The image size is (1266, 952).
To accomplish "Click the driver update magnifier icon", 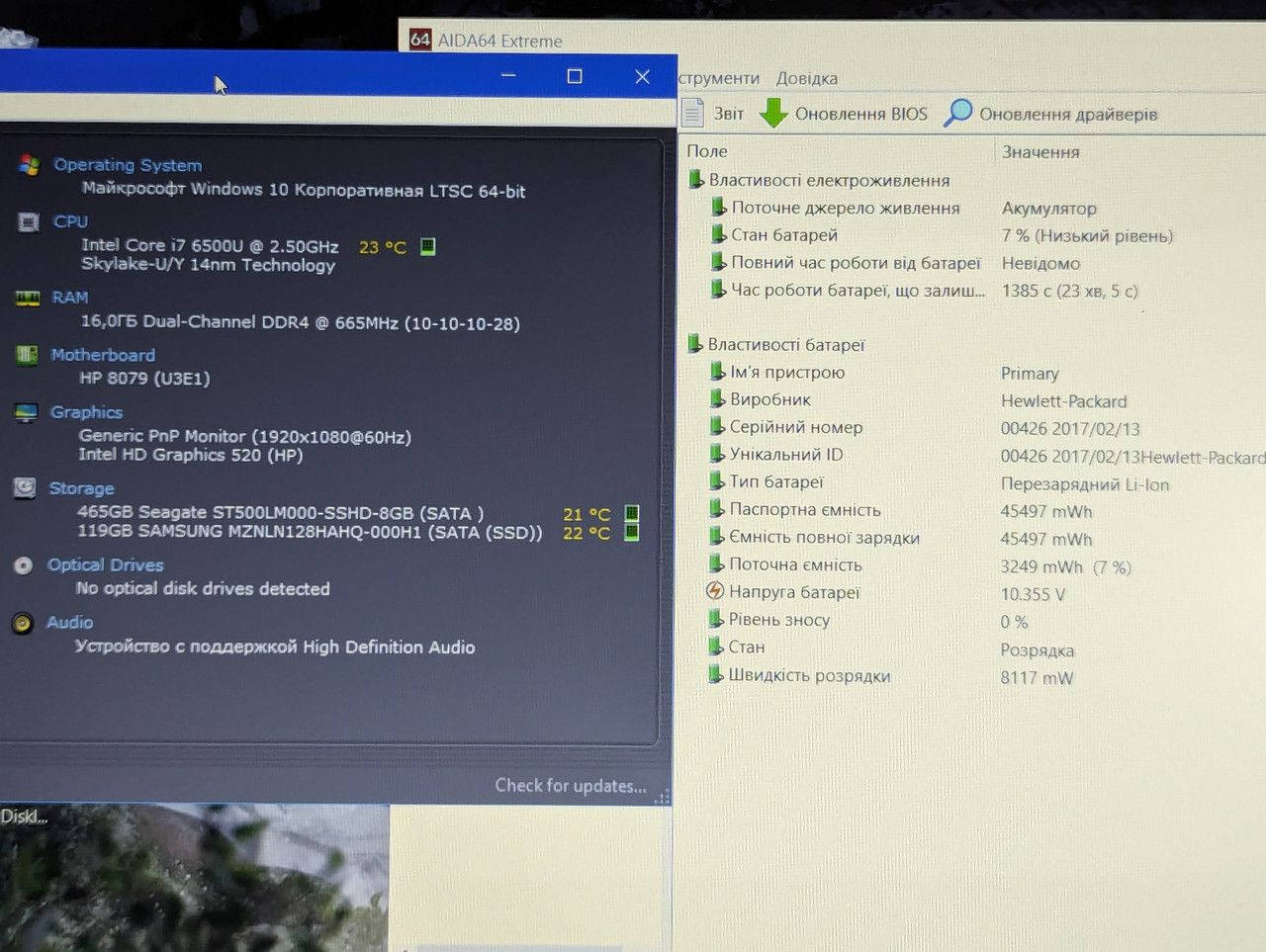I will pos(957,113).
